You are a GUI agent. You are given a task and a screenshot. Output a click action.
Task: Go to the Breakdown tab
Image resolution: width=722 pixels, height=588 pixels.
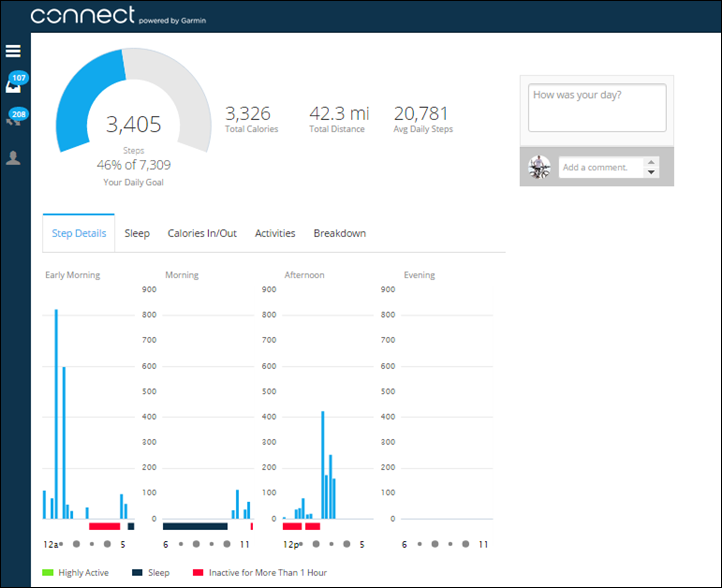[339, 233]
